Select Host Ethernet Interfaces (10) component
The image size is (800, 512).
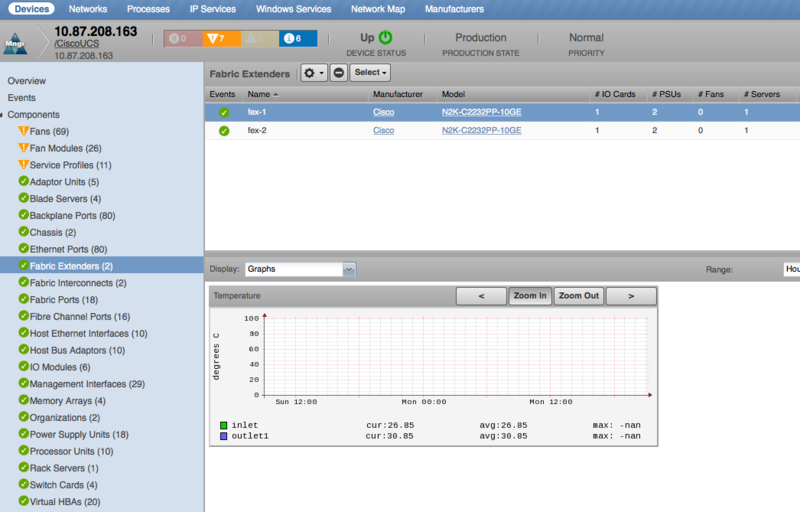88,334
